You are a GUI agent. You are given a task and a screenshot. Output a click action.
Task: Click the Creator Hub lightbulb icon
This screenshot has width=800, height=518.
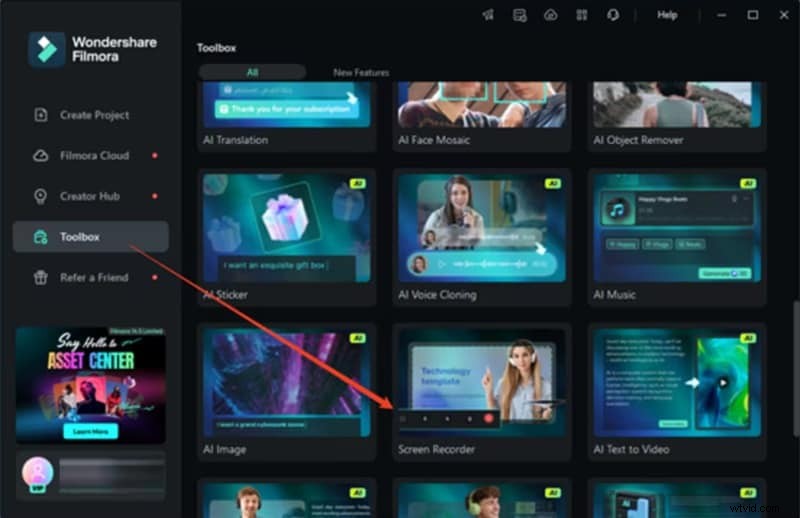click(x=41, y=196)
